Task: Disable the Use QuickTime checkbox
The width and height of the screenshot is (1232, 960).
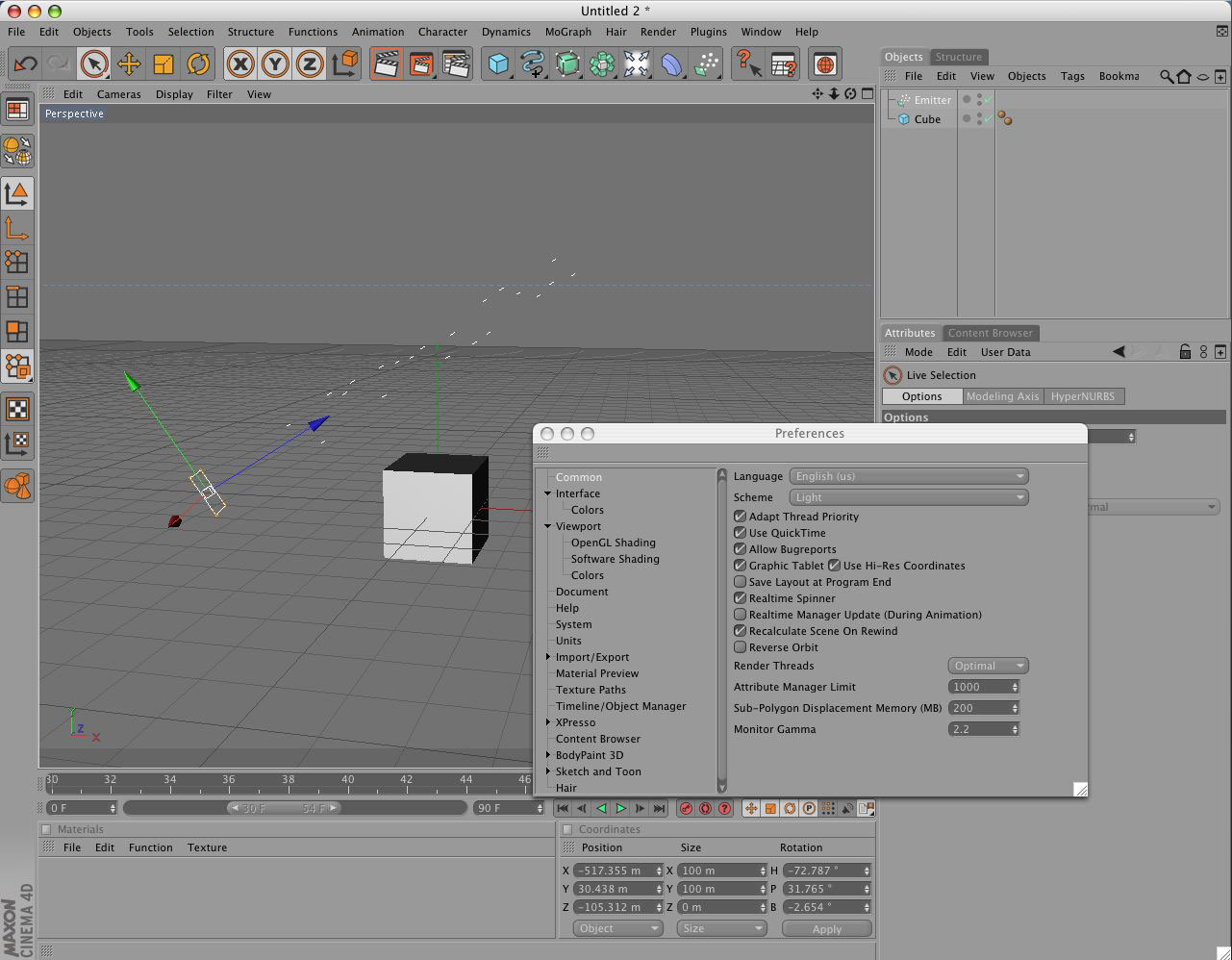Action: (740, 533)
